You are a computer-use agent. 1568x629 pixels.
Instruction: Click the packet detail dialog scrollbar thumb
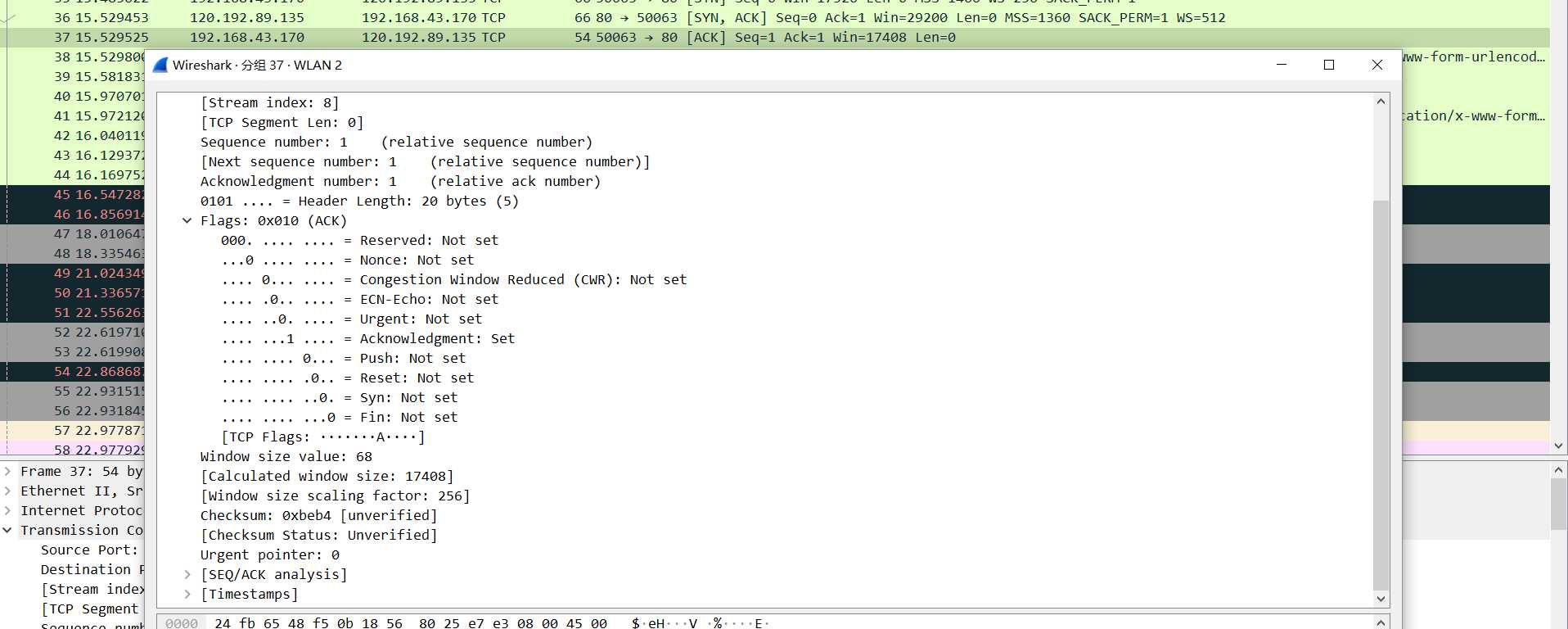click(1381, 395)
